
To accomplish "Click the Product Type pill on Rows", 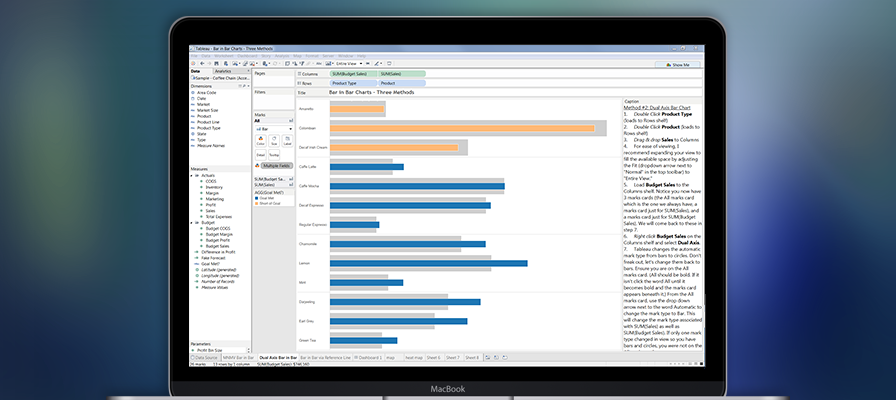I will (x=353, y=83).
